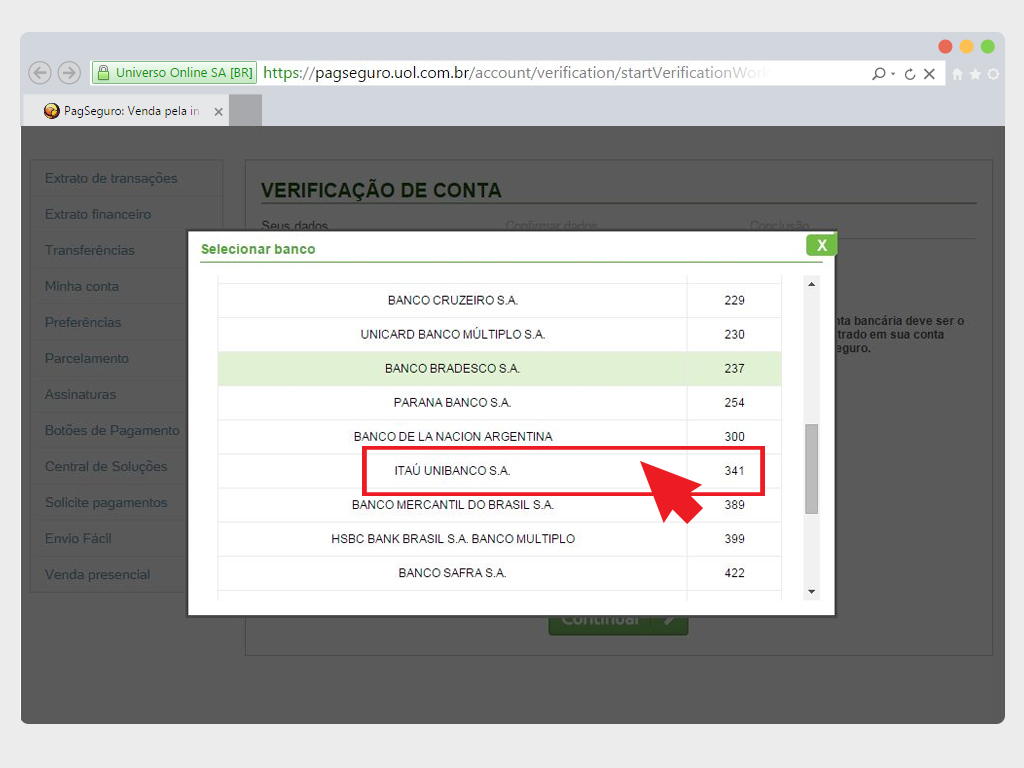This screenshot has height=768, width=1024.
Task: Open Transferências in sidebar
Action: [x=89, y=250]
